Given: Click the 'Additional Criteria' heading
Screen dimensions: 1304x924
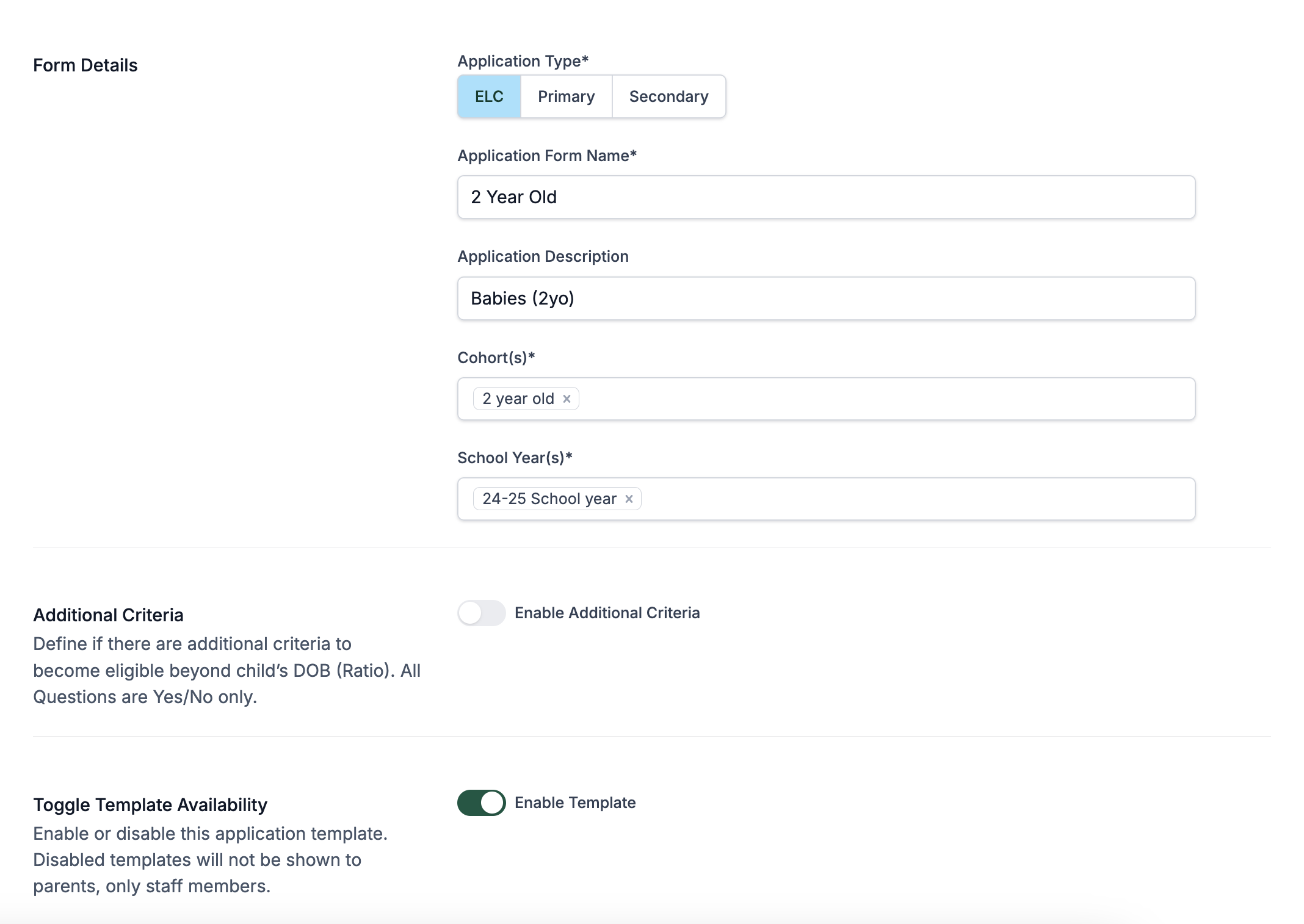Looking at the screenshot, I should pyautogui.click(x=108, y=615).
